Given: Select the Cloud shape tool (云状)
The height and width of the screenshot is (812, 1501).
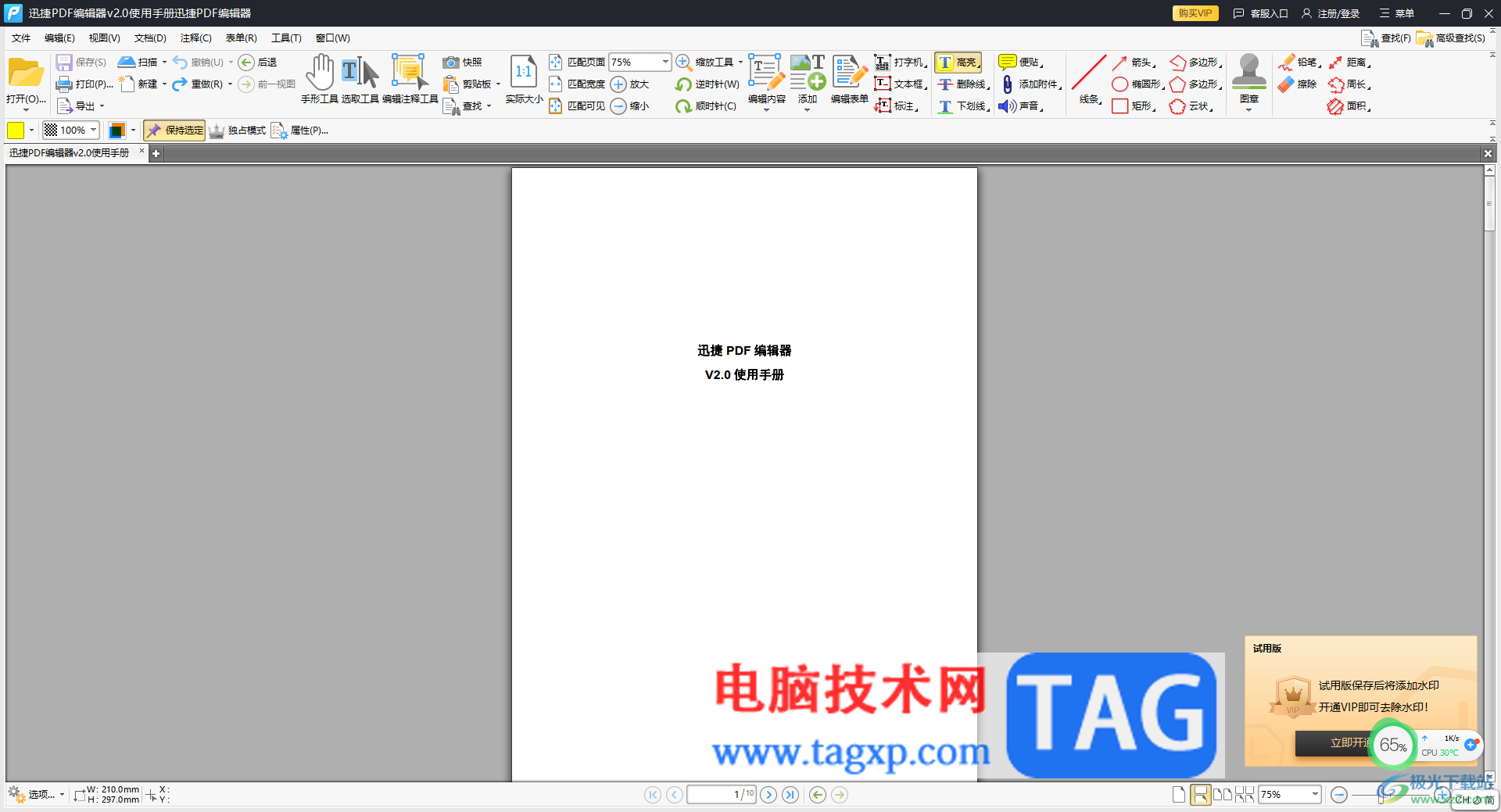Looking at the screenshot, I should 1191,106.
